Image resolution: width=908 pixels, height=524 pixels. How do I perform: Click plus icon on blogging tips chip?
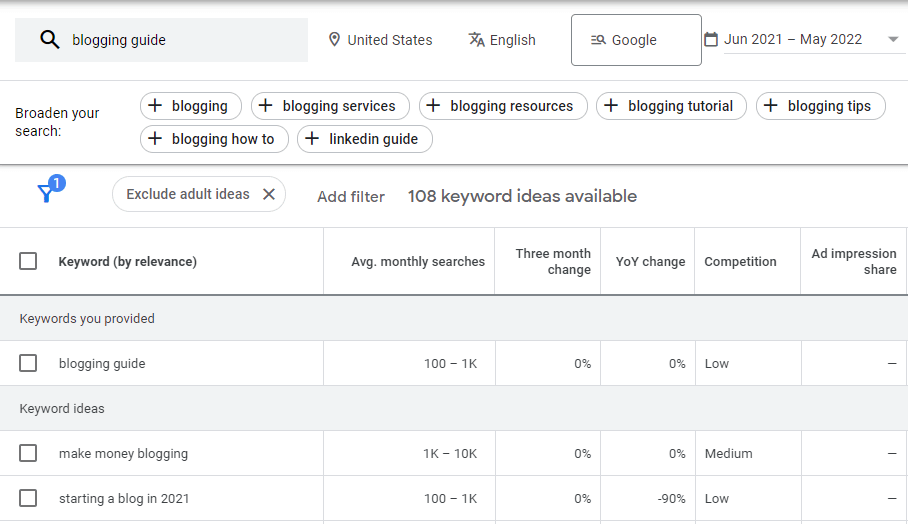click(x=771, y=105)
